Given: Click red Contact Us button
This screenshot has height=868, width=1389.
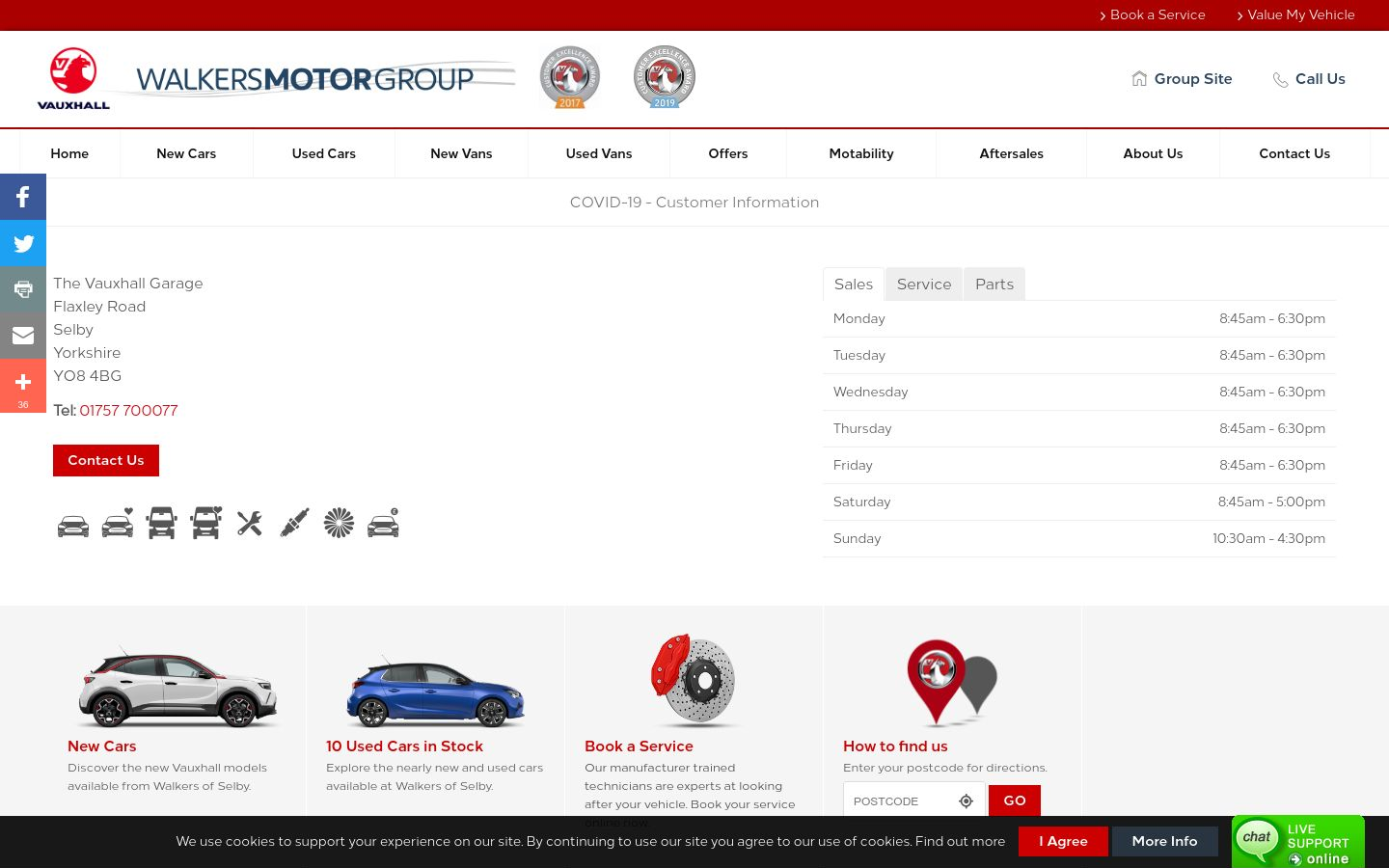Looking at the screenshot, I should coord(106,460).
